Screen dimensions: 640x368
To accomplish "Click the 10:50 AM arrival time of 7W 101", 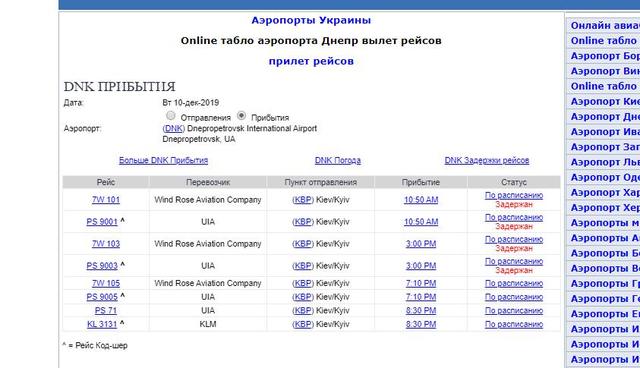I will (421, 200).
